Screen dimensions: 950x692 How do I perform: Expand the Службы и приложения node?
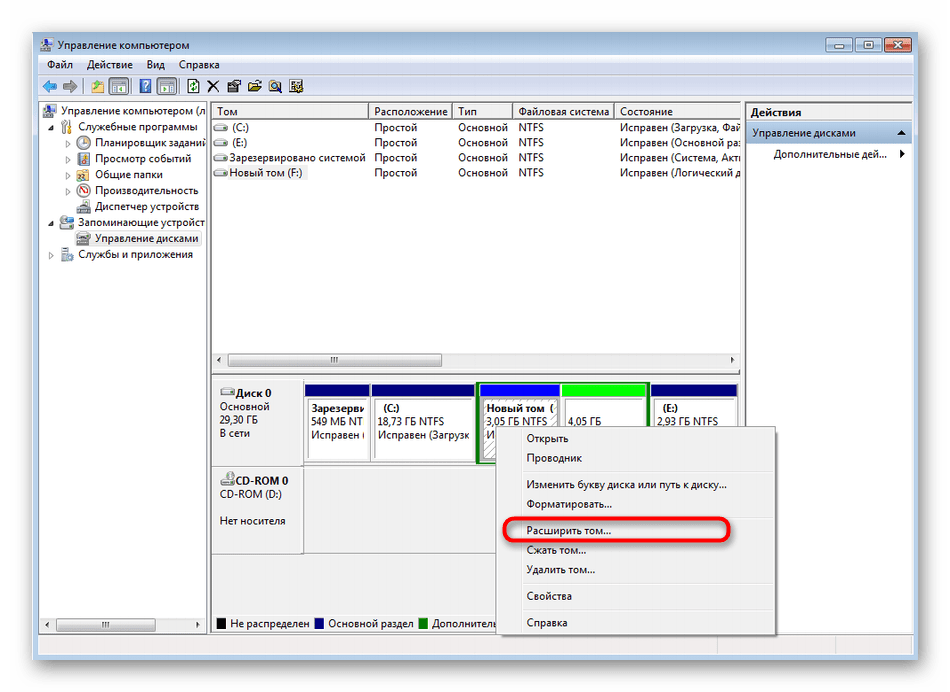point(53,255)
